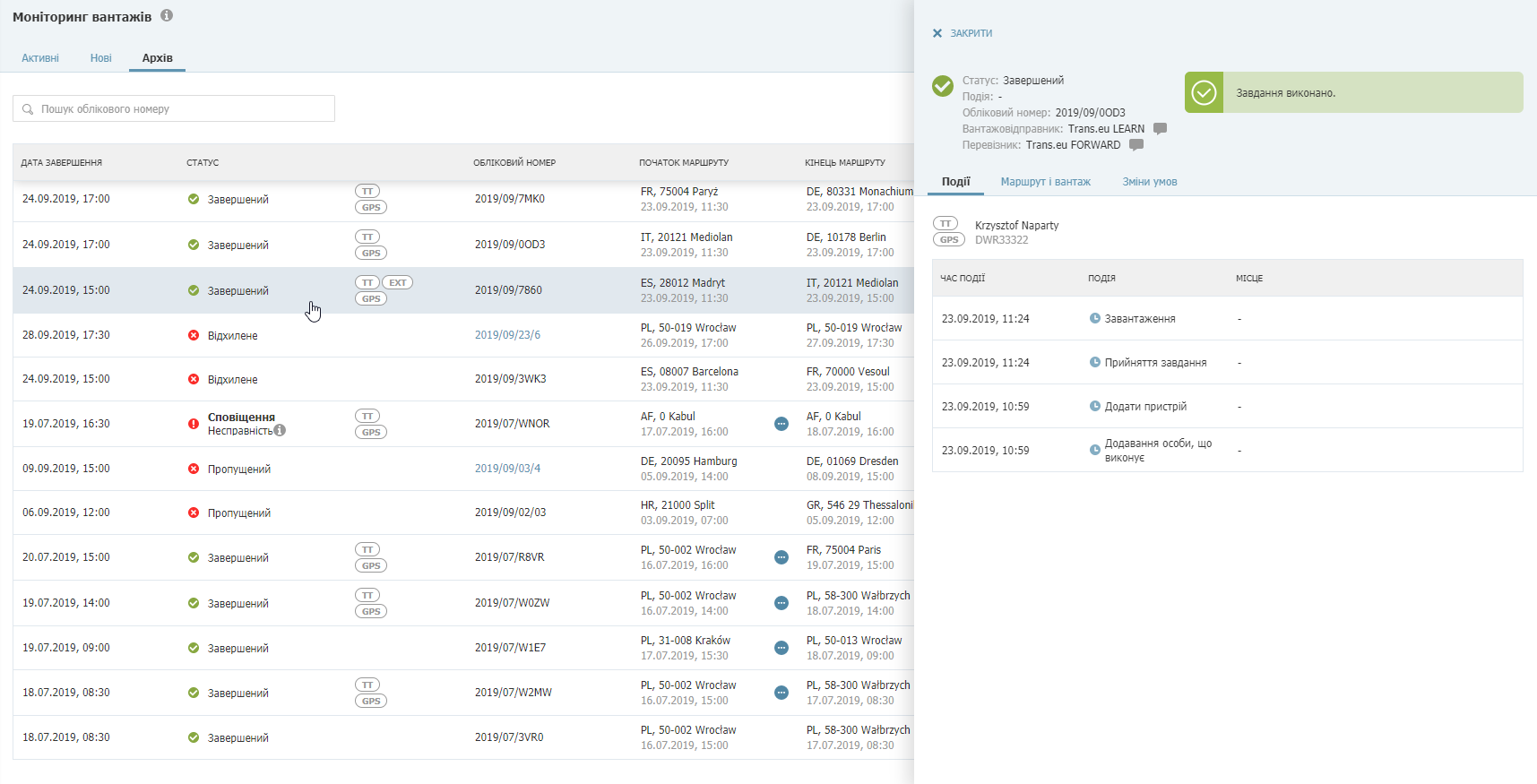Select order number 2019/09/7860
The image size is (1537, 784).
click(508, 290)
